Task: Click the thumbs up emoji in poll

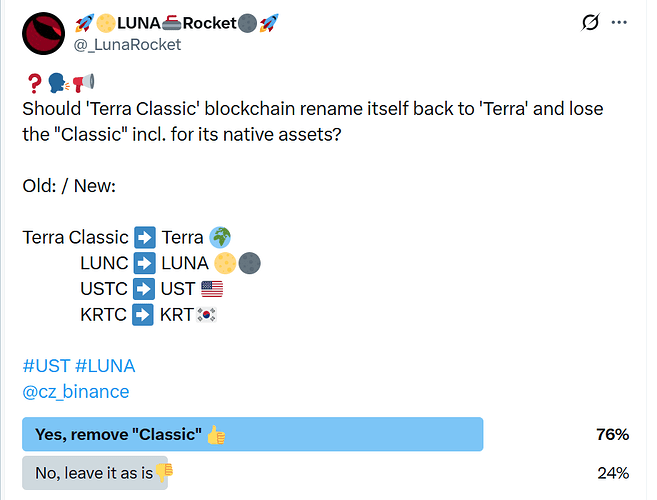Action: click(x=217, y=434)
